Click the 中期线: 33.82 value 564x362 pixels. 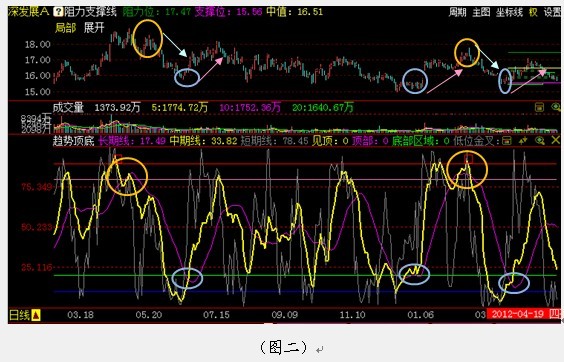(204, 141)
